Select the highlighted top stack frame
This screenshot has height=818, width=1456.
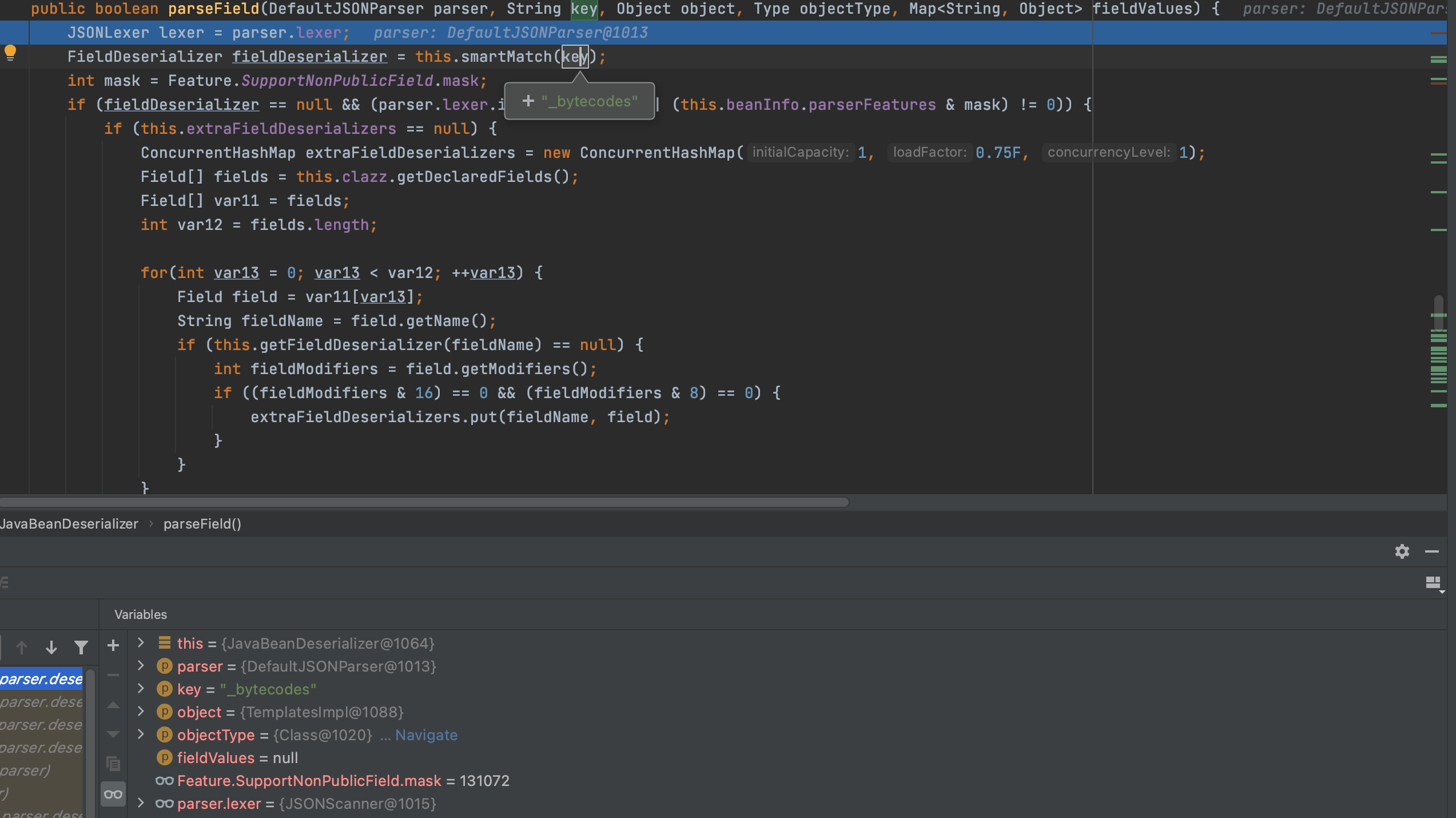[41, 679]
